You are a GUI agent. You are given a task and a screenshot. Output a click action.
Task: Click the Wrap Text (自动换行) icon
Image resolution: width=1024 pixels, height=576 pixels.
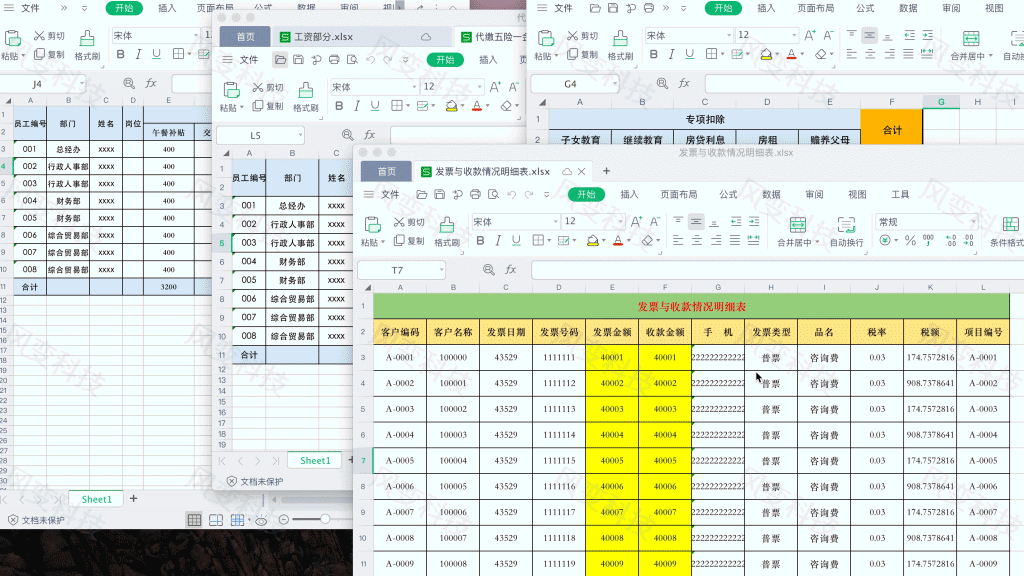pyautogui.click(x=846, y=225)
